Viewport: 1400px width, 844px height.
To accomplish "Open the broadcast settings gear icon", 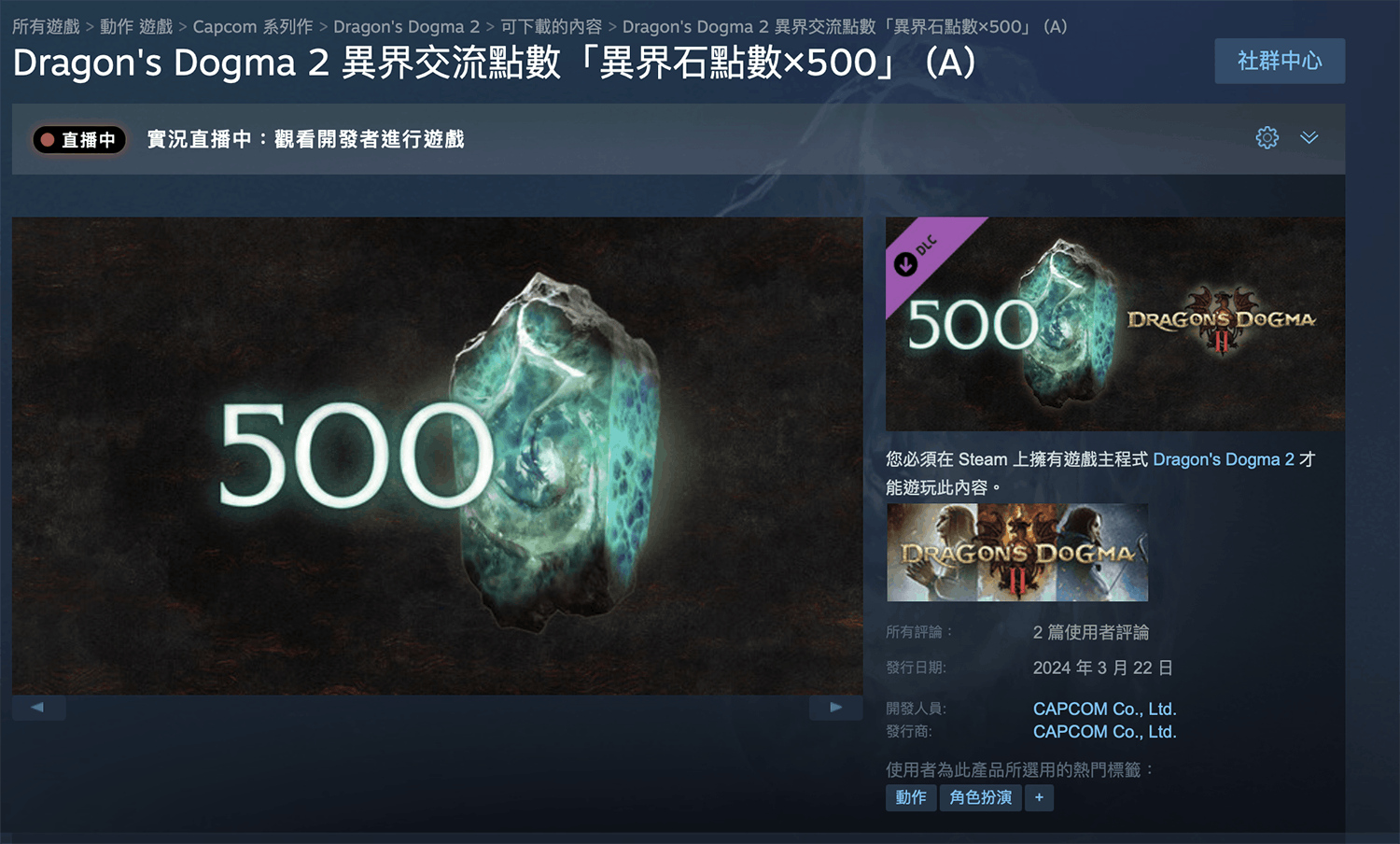I will pos(1267,138).
